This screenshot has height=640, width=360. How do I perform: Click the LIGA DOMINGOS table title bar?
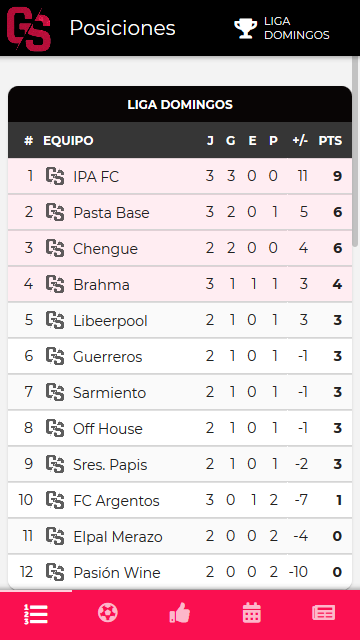(x=180, y=104)
